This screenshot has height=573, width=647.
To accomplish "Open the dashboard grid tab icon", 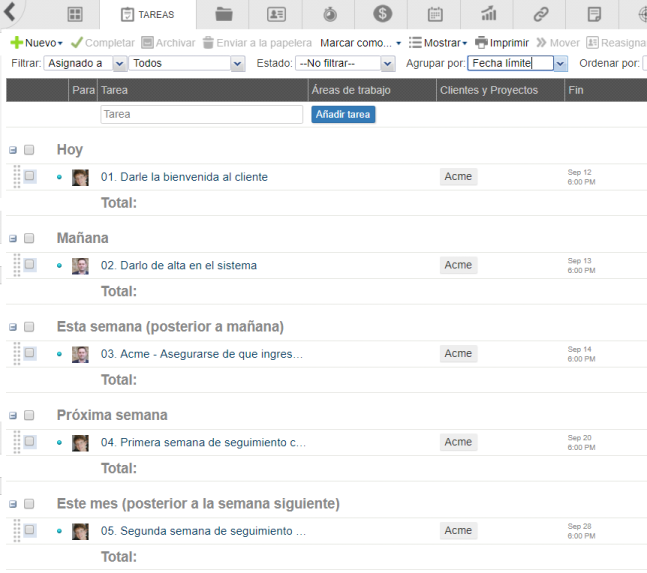I will [74, 14].
